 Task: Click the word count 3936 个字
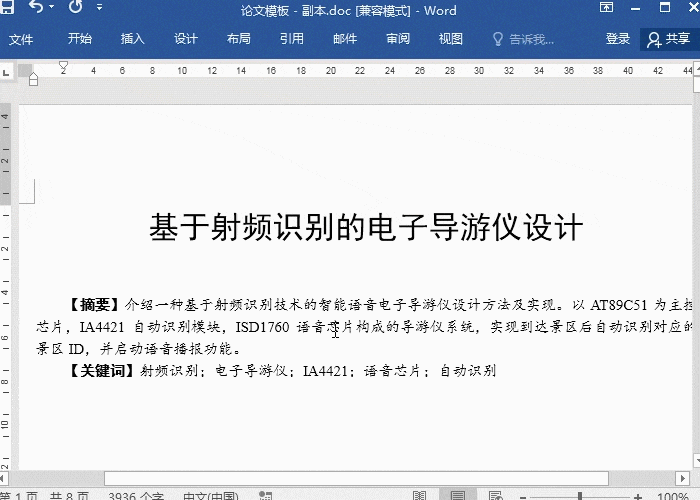(x=136, y=496)
